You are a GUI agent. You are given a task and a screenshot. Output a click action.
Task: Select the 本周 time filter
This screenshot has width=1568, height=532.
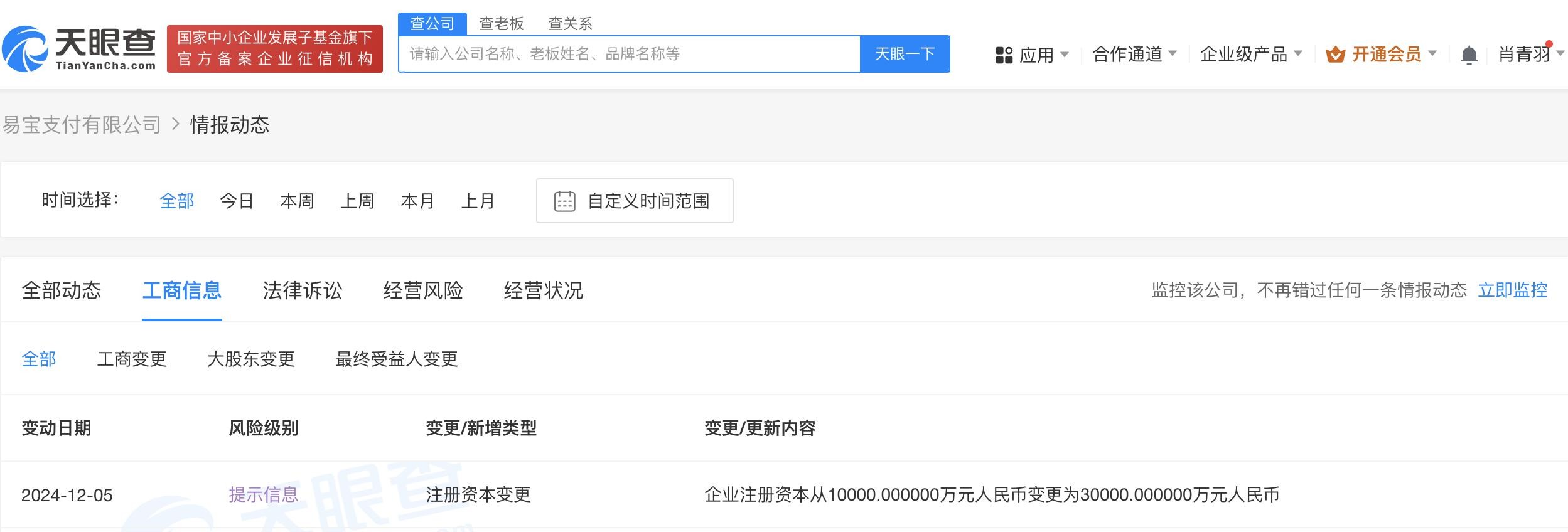pyautogui.click(x=297, y=201)
